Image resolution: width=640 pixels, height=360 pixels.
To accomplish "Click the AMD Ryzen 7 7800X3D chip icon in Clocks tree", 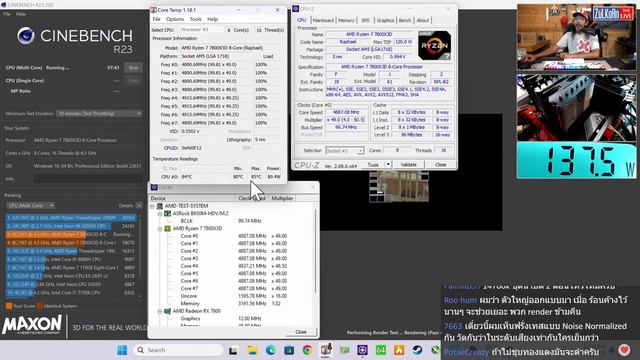I will point(167,229).
